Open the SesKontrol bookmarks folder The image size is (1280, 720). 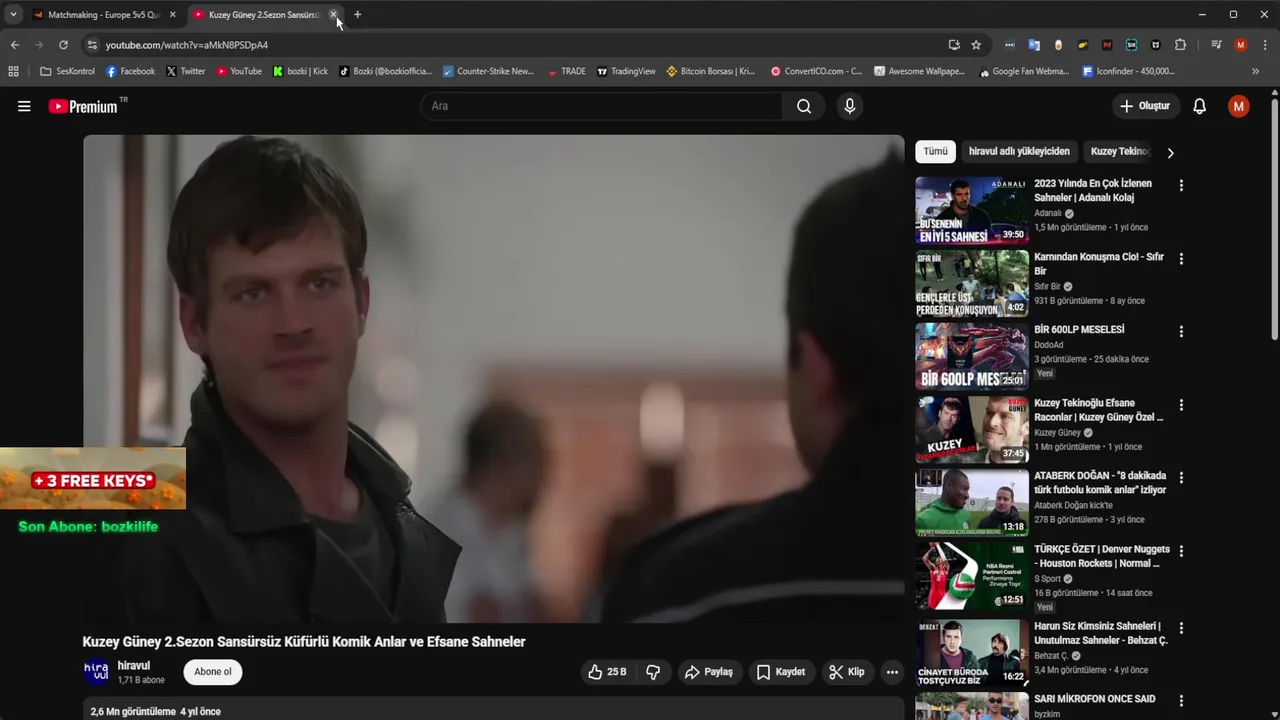pyautogui.click(x=67, y=71)
